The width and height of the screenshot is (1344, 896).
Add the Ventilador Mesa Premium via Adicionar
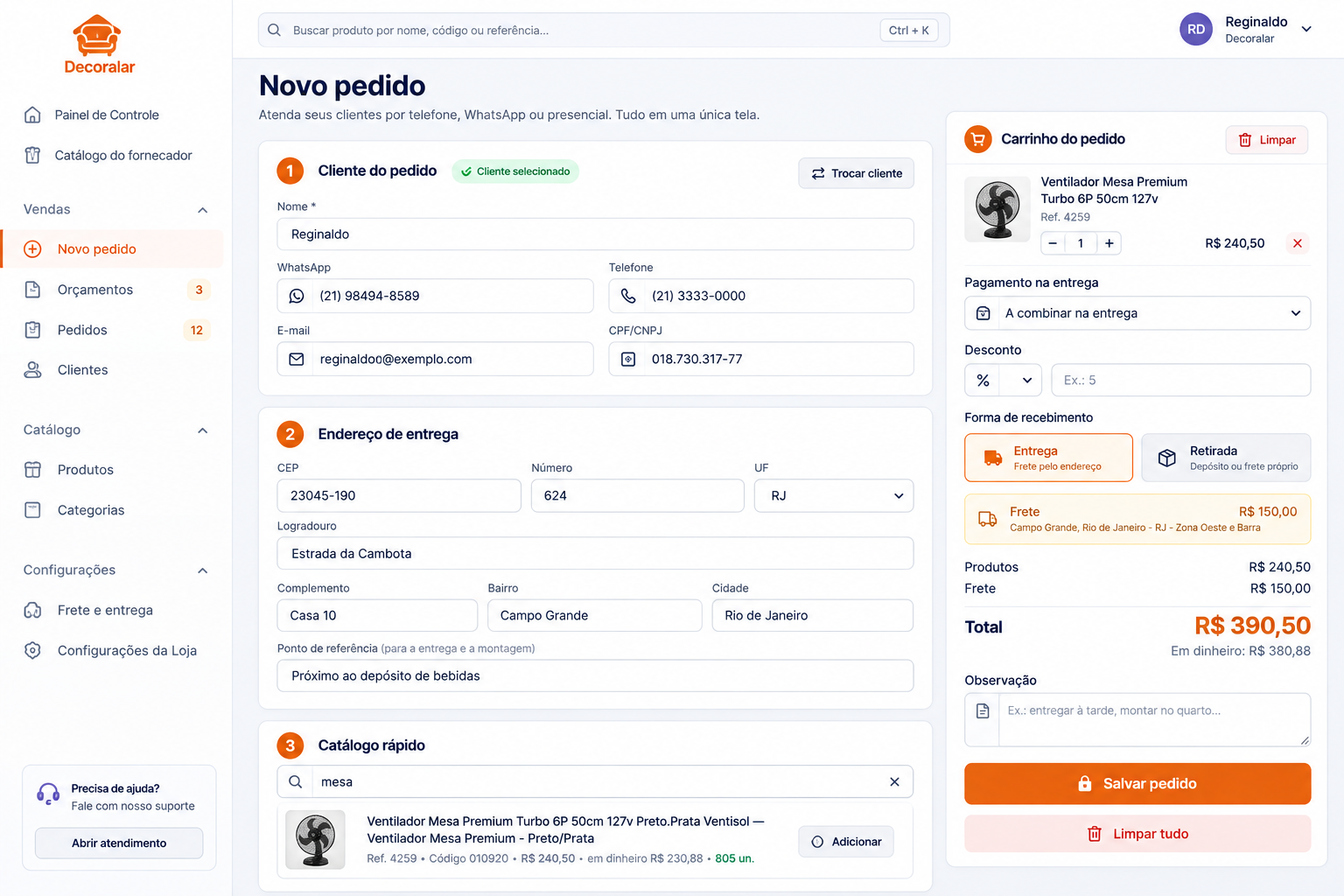click(846, 842)
